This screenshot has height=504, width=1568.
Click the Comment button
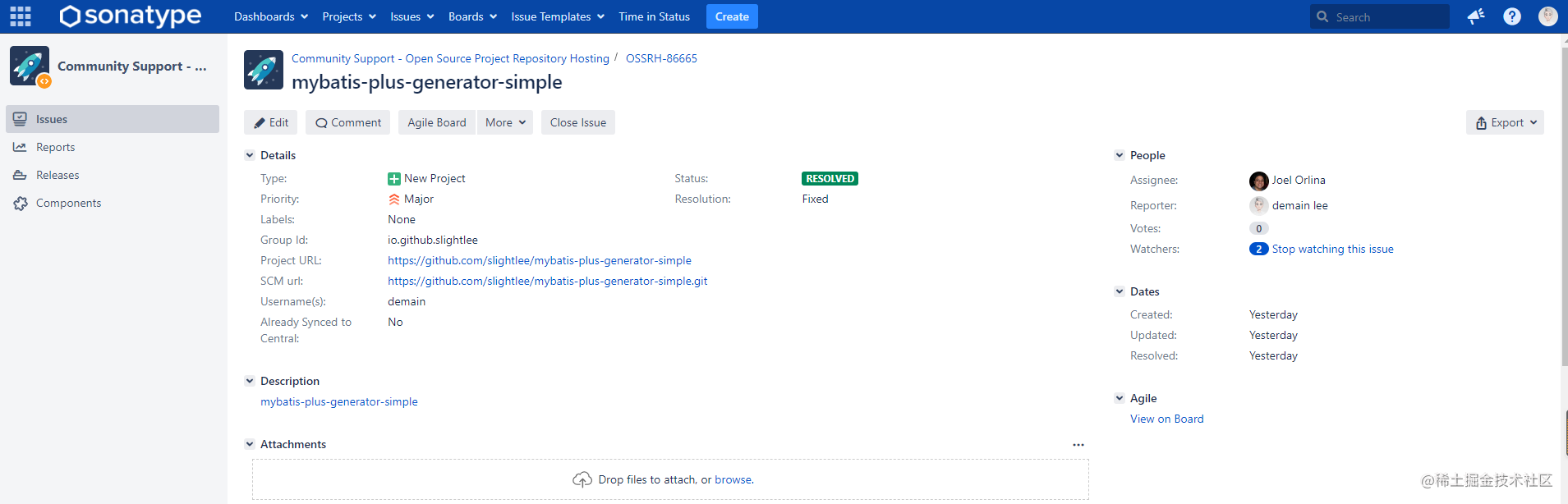[348, 122]
